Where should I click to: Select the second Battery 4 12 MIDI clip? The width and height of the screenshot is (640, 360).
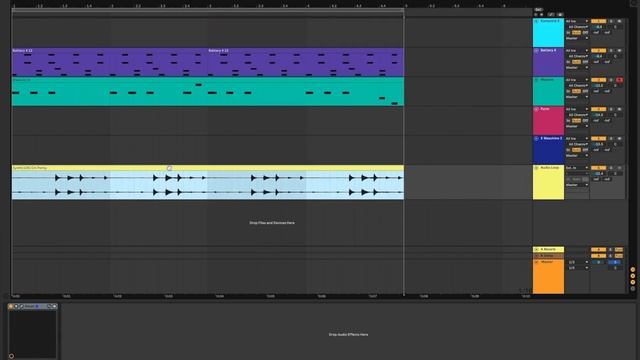pyautogui.click(x=306, y=62)
